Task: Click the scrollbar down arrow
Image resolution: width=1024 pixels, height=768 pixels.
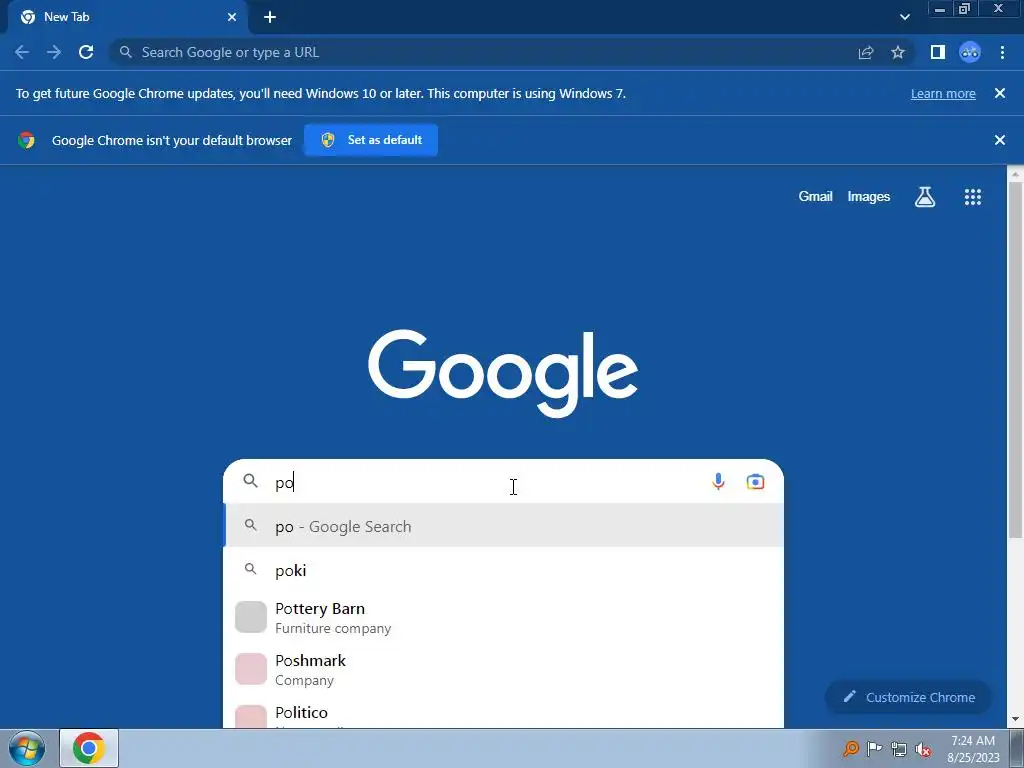Action: coord(1015,719)
